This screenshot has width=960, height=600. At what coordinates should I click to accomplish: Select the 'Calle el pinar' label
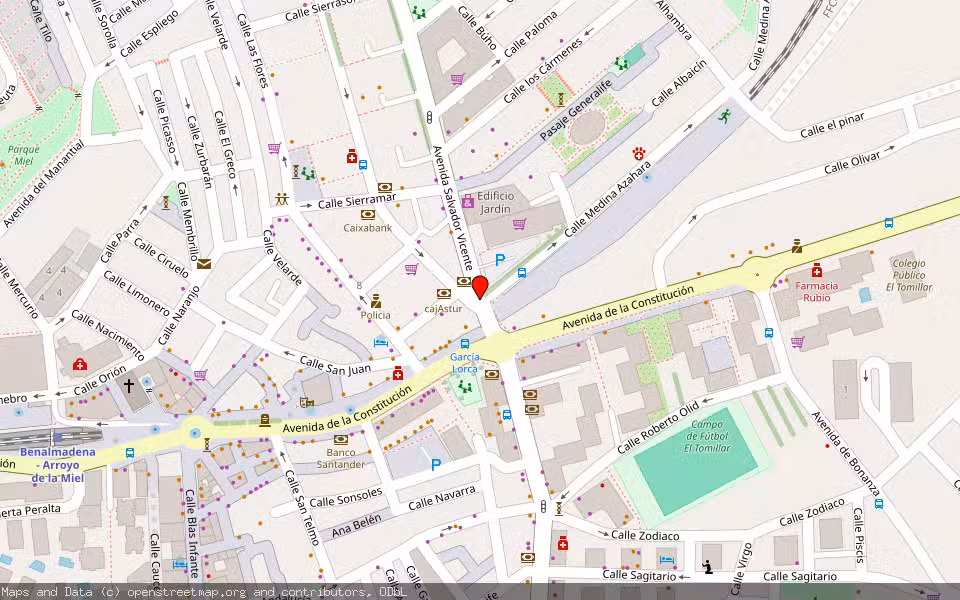tap(832, 126)
